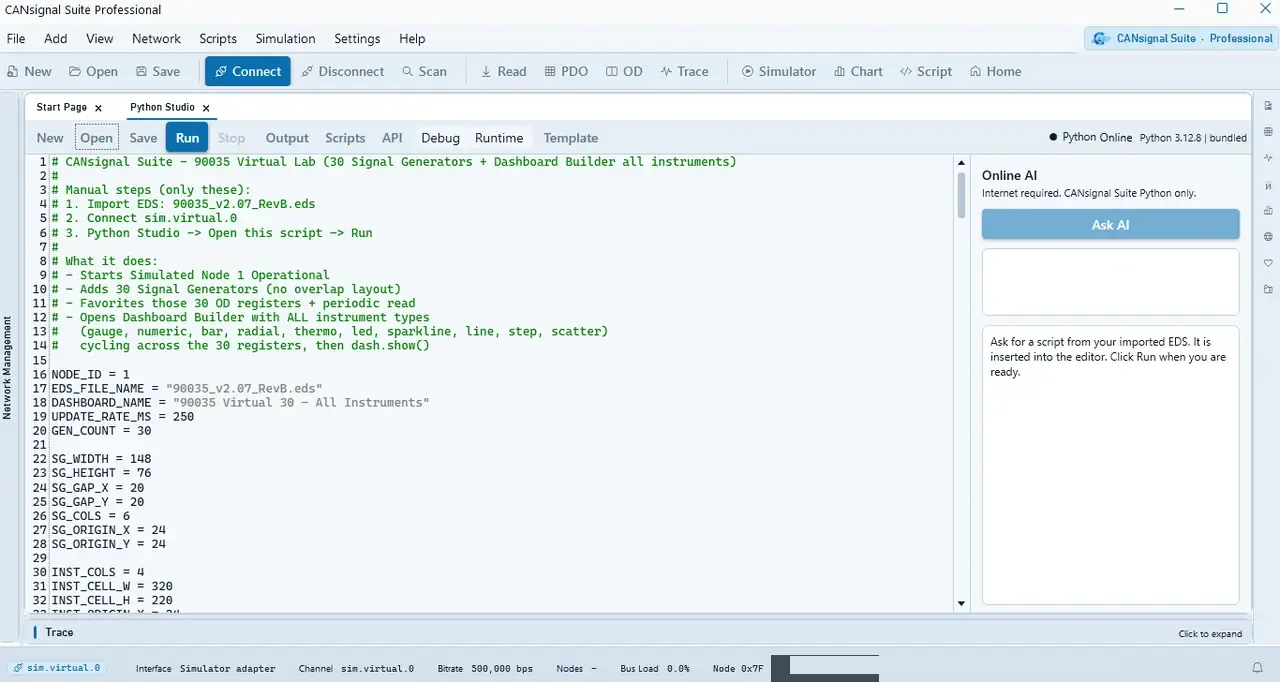
Task: Run the Python script
Action: (x=187, y=138)
